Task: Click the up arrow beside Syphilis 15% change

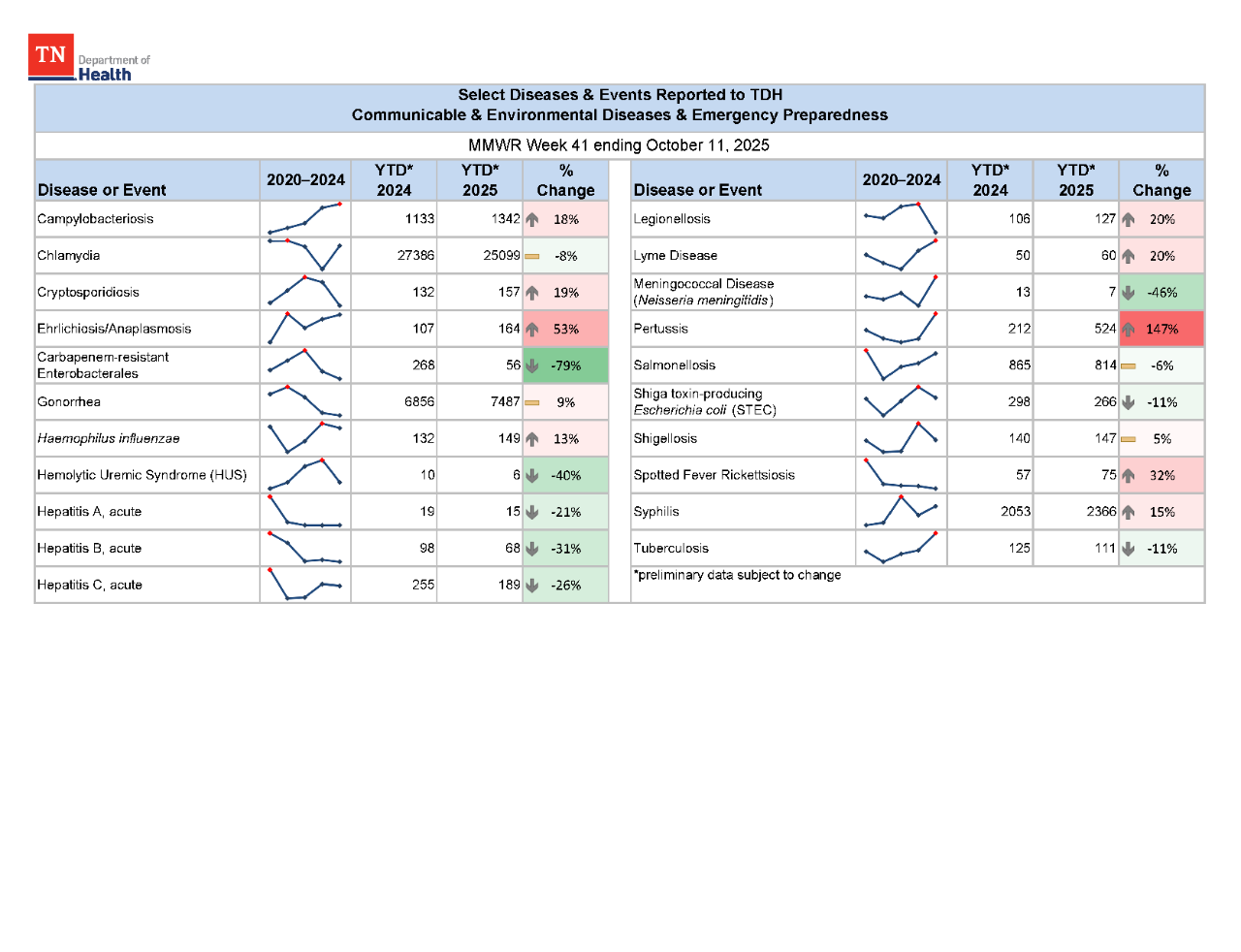Action: (x=1128, y=511)
